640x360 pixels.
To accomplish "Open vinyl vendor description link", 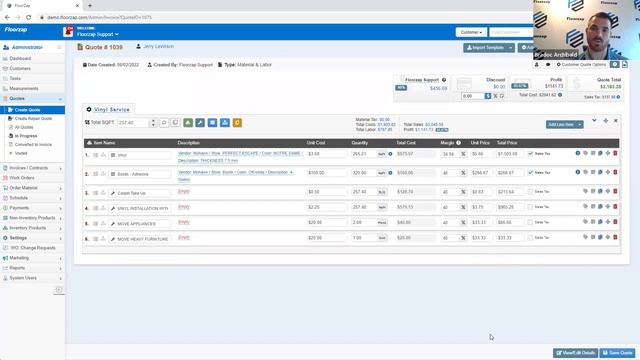I will coord(240,157).
